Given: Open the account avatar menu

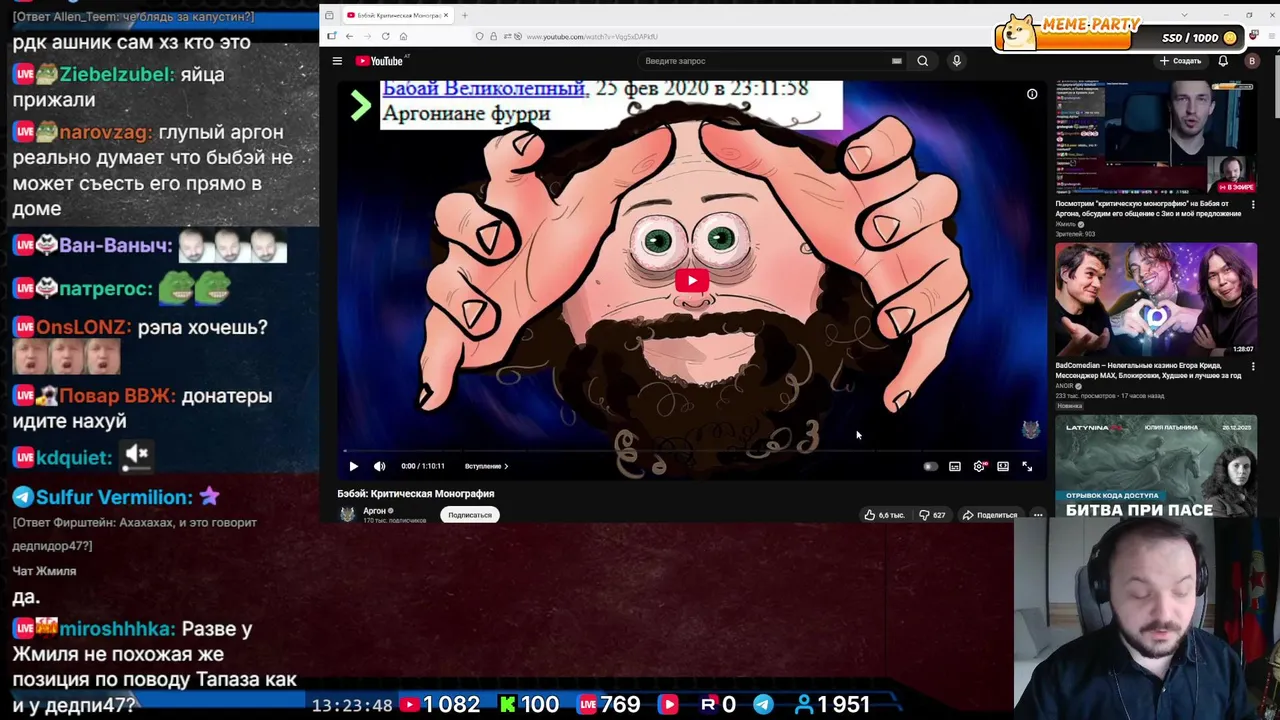Looking at the screenshot, I should (1251, 61).
